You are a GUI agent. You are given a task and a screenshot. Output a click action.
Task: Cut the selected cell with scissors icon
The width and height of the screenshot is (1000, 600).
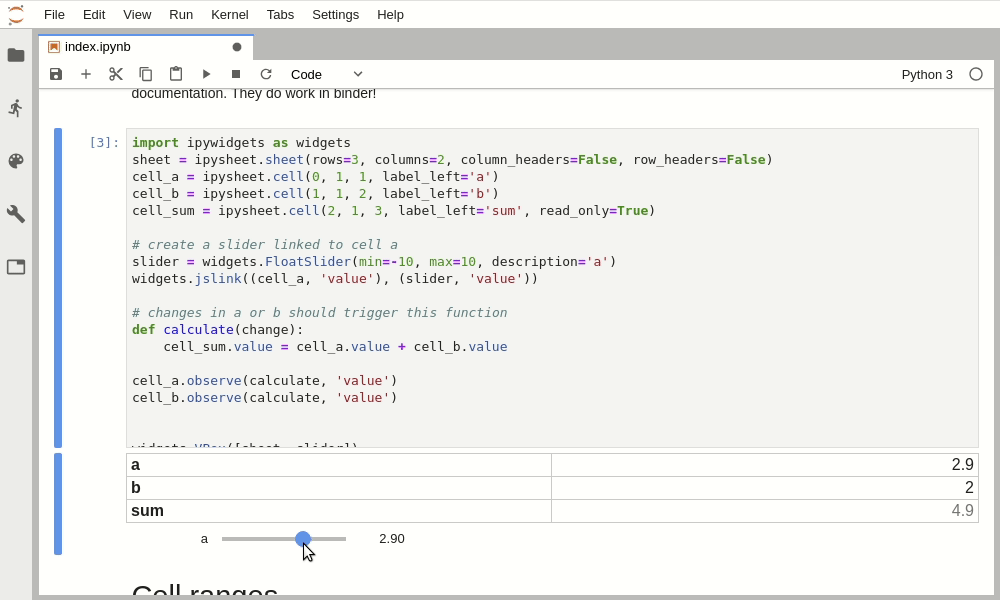coord(115,74)
